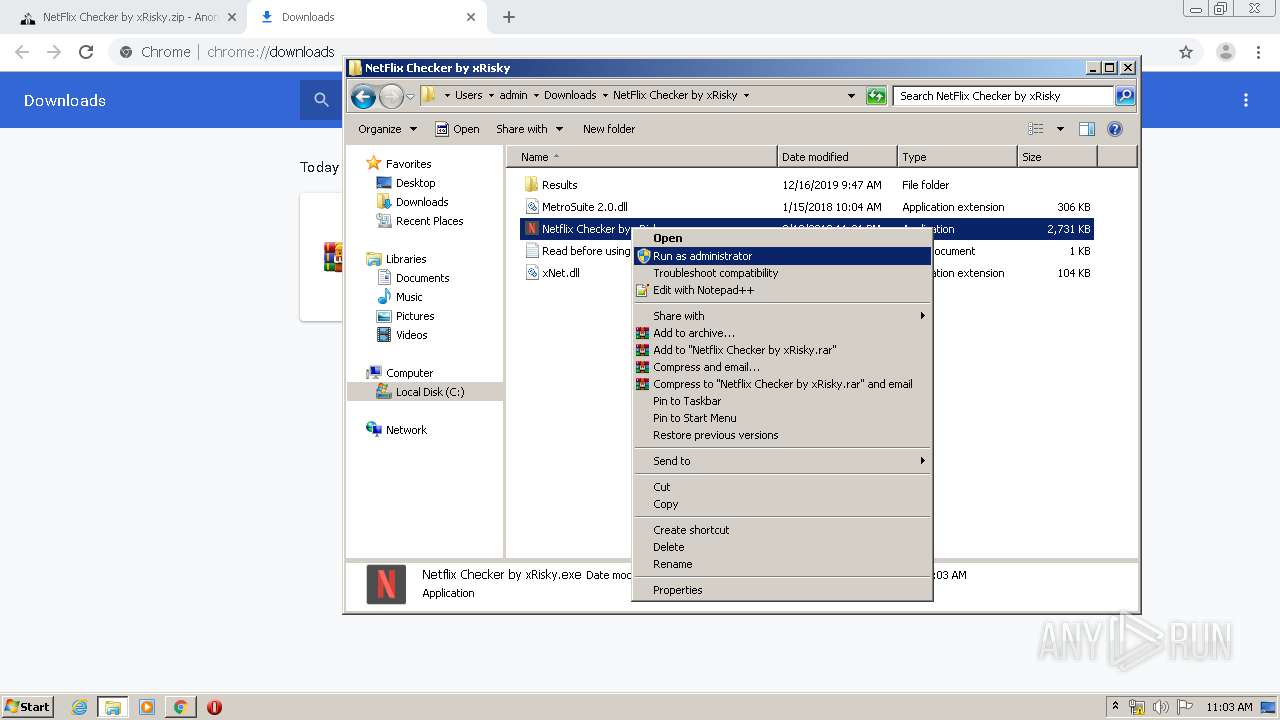Expand the view options dropdown arrow
Image resolution: width=1280 pixels, height=720 pixels.
[x=1060, y=129]
